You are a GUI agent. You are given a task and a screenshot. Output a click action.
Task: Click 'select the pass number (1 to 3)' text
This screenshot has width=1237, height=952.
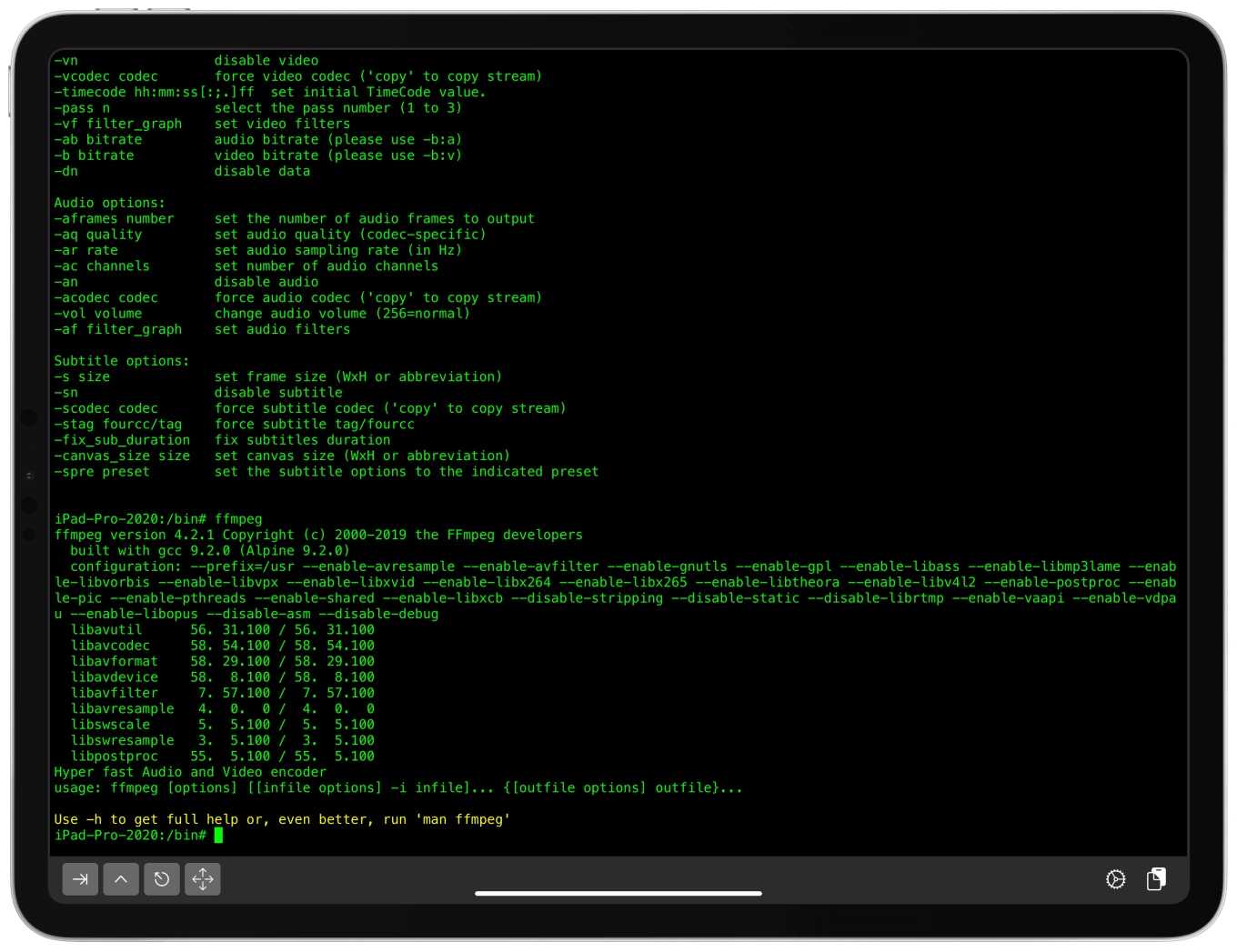(x=338, y=108)
